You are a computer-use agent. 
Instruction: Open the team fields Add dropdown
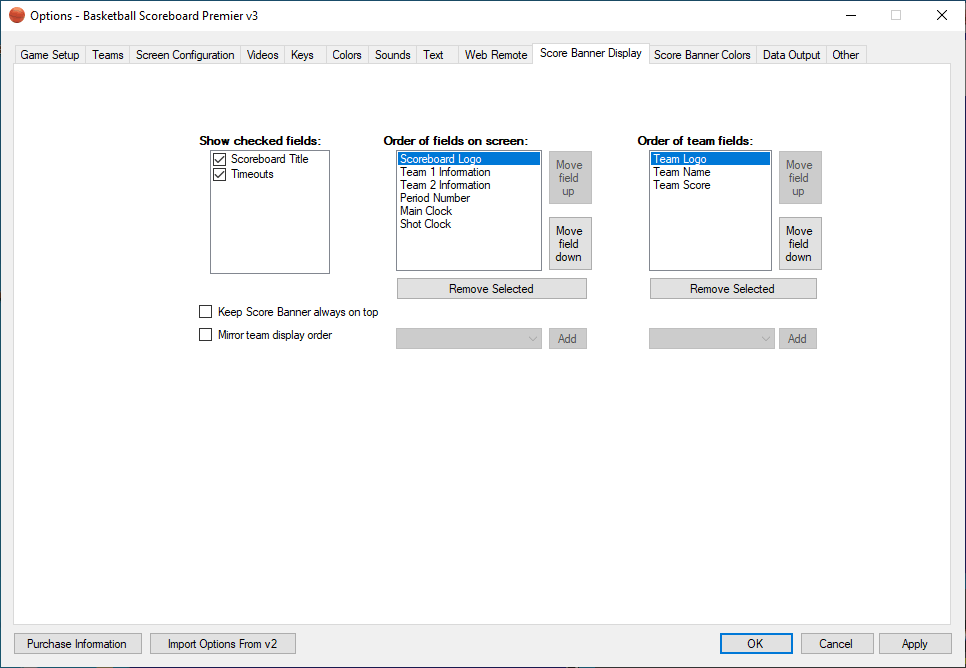(x=712, y=339)
